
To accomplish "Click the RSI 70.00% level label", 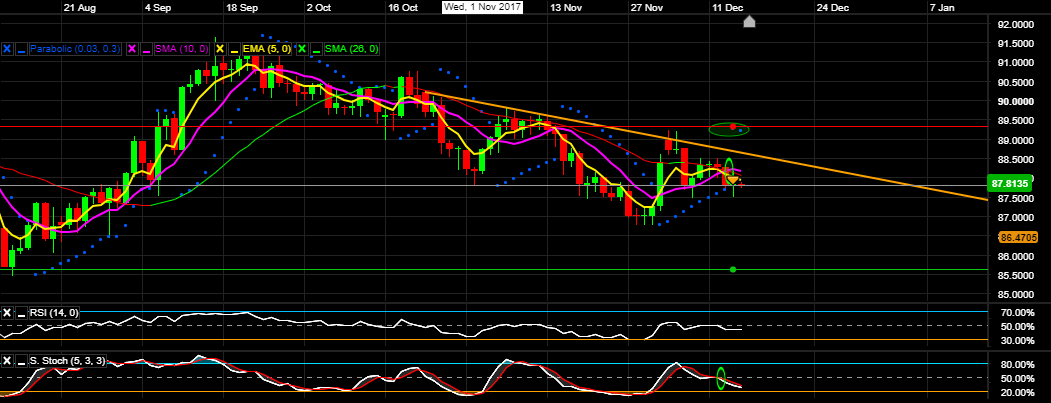I will [x=1015, y=312].
